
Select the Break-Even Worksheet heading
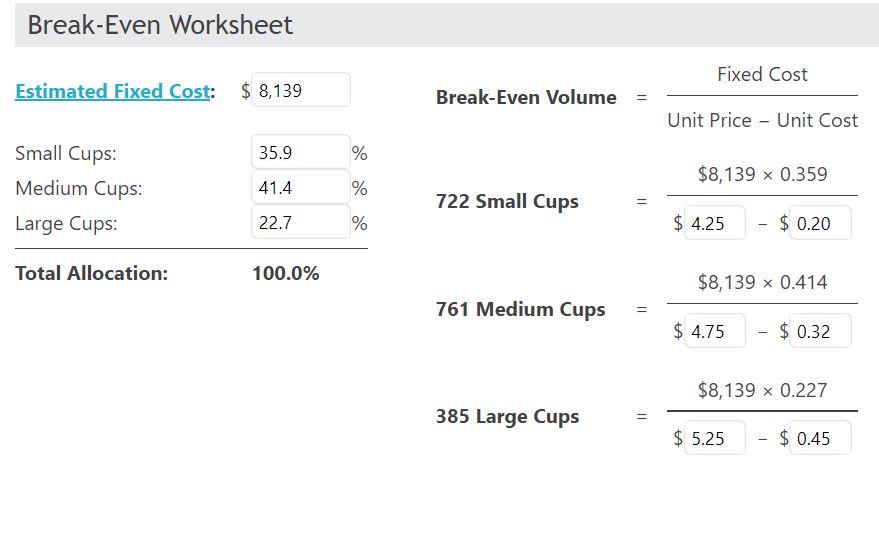coord(160,25)
